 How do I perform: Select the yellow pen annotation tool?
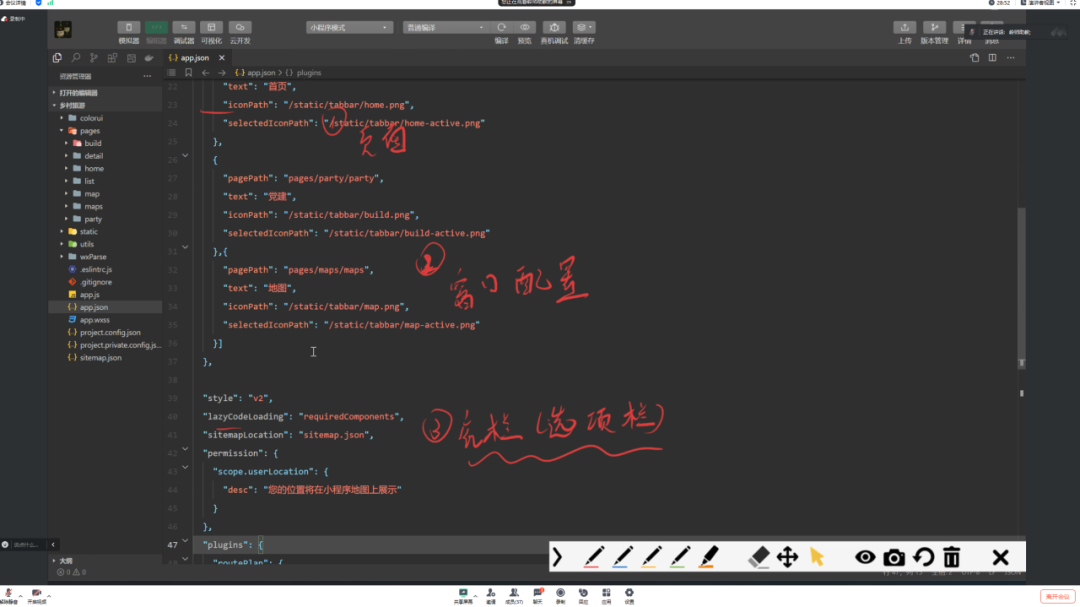[x=651, y=557]
